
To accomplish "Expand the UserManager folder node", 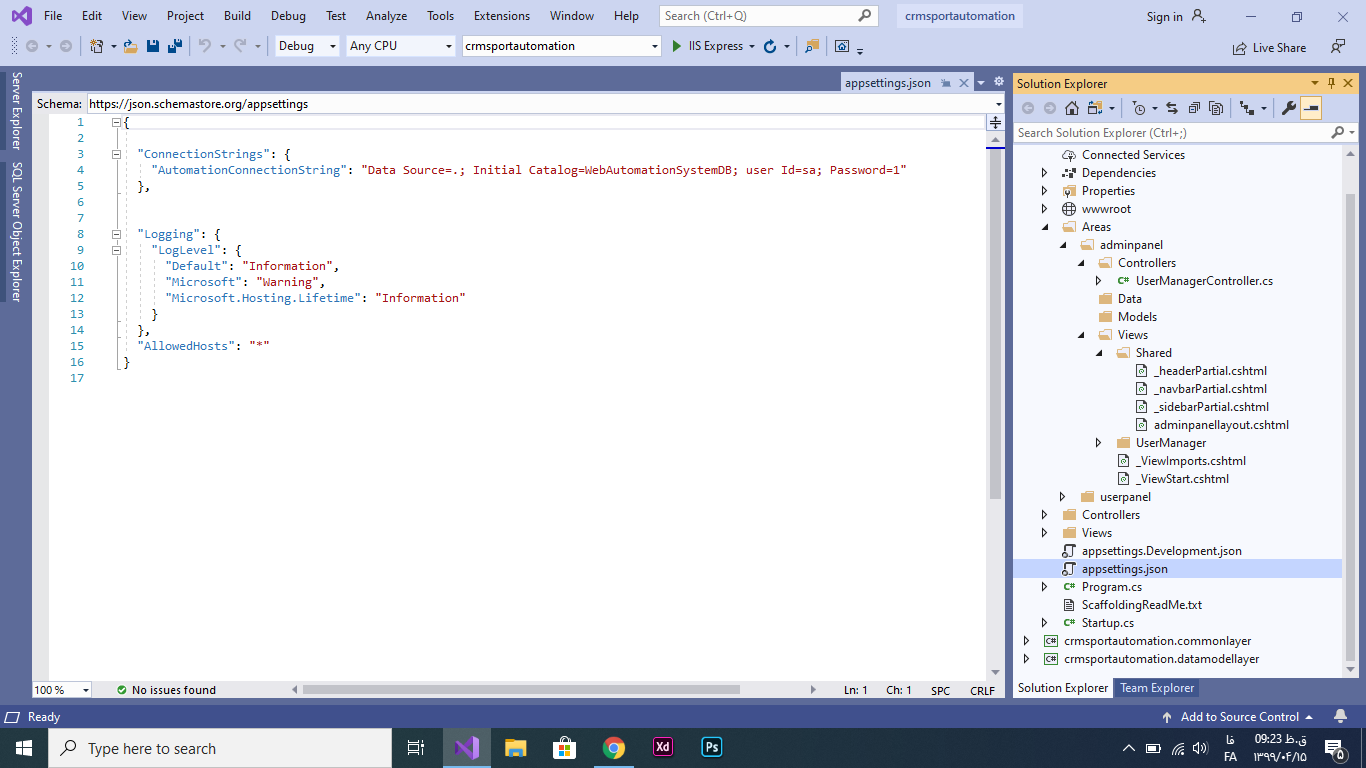I will point(1099,443).
